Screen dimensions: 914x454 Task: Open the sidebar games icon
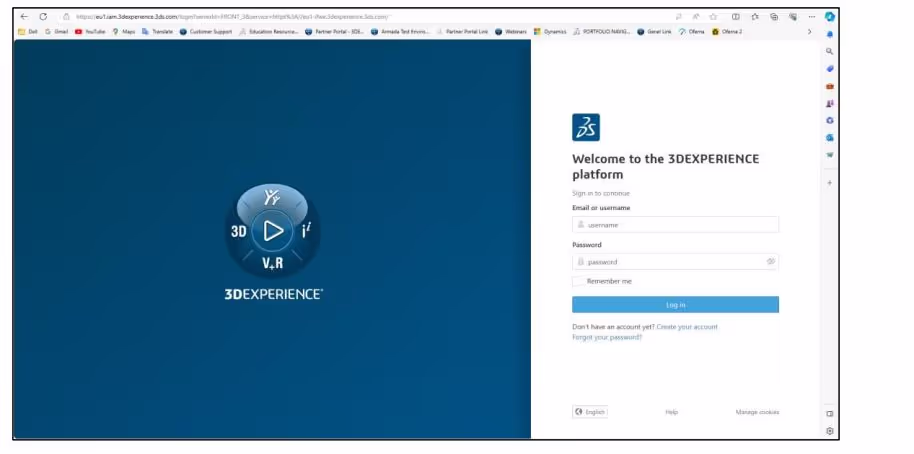click(x=829, y=103)
